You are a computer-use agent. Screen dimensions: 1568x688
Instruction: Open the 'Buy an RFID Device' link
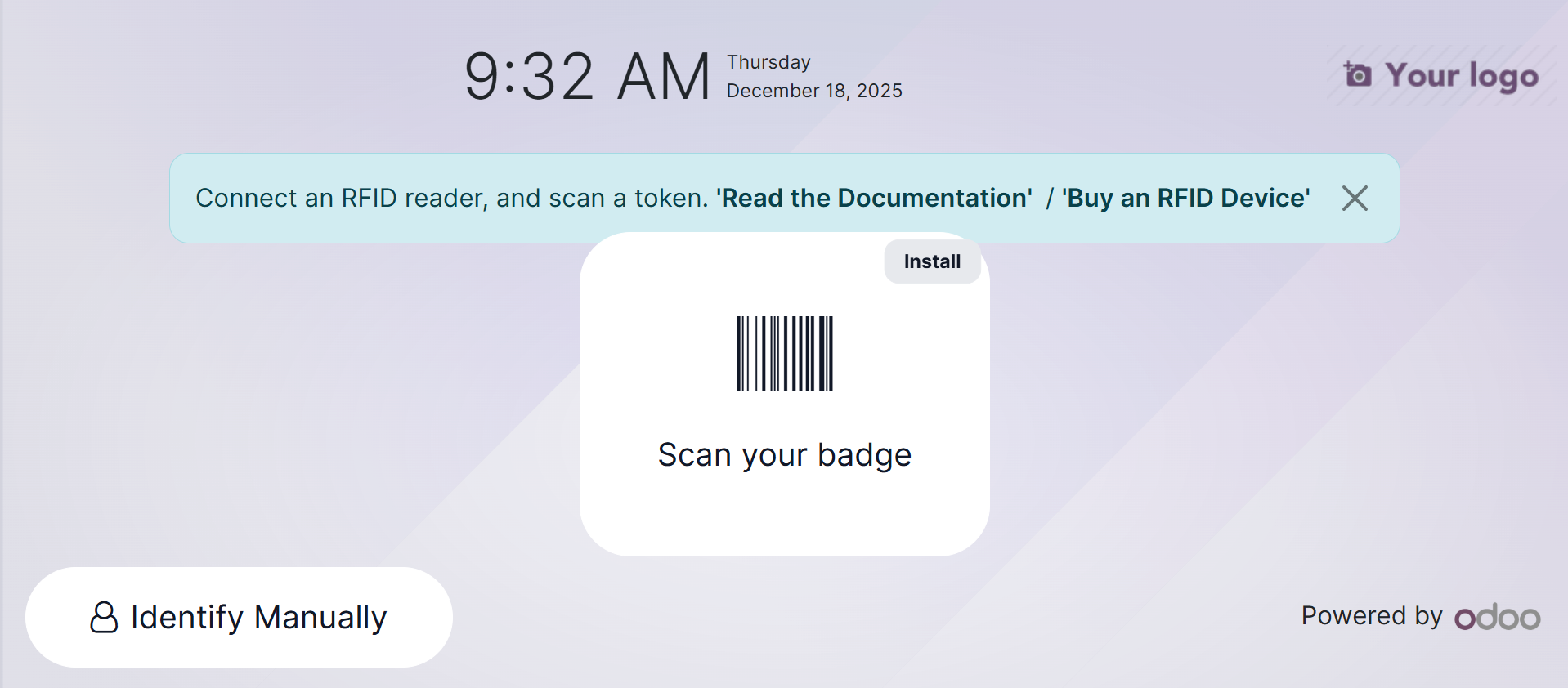click(1185, 198)
